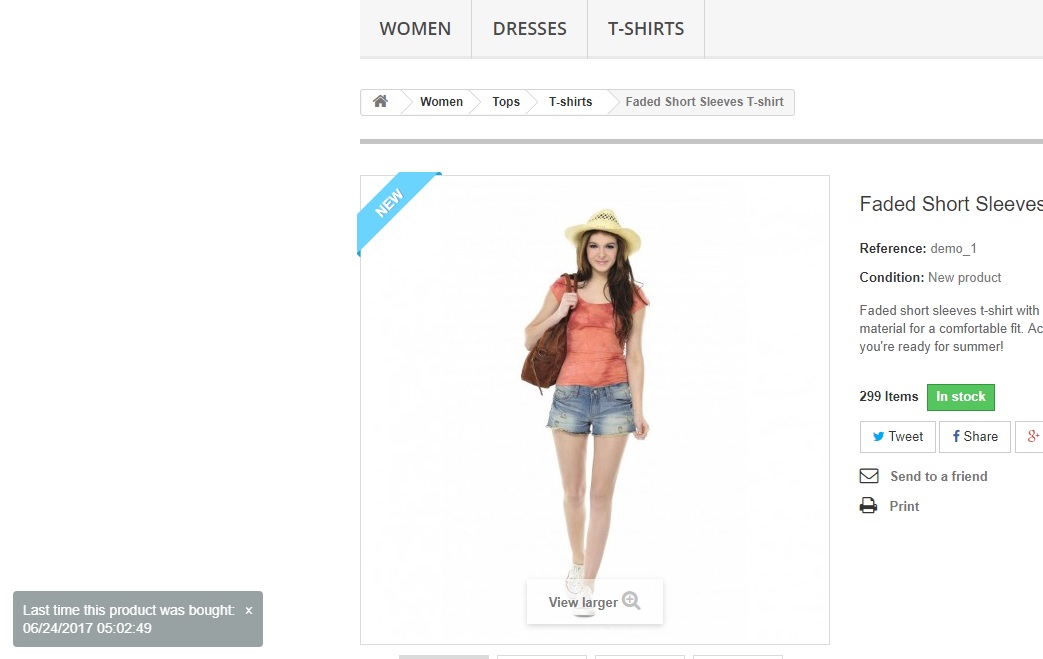Click the In stock label
Viewport: 1043px width, 659px height.
click(961, 397)
